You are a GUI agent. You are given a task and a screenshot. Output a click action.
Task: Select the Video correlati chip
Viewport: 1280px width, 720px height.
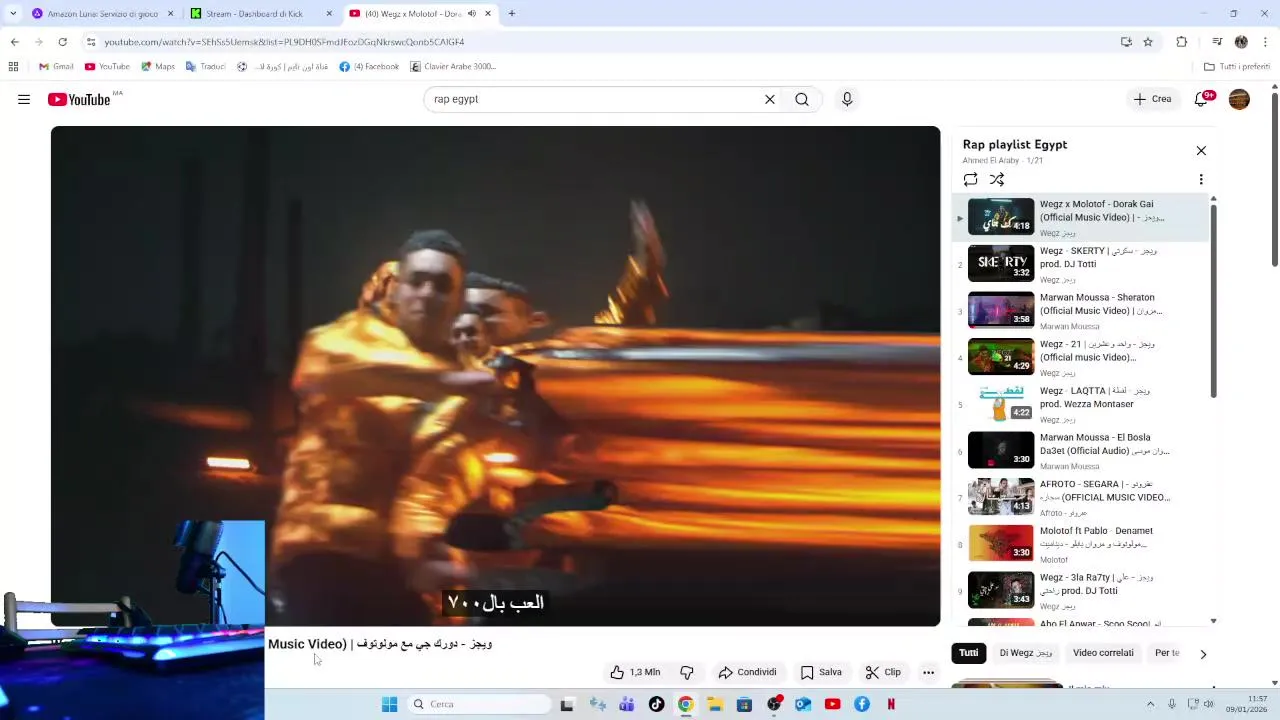1103,653
